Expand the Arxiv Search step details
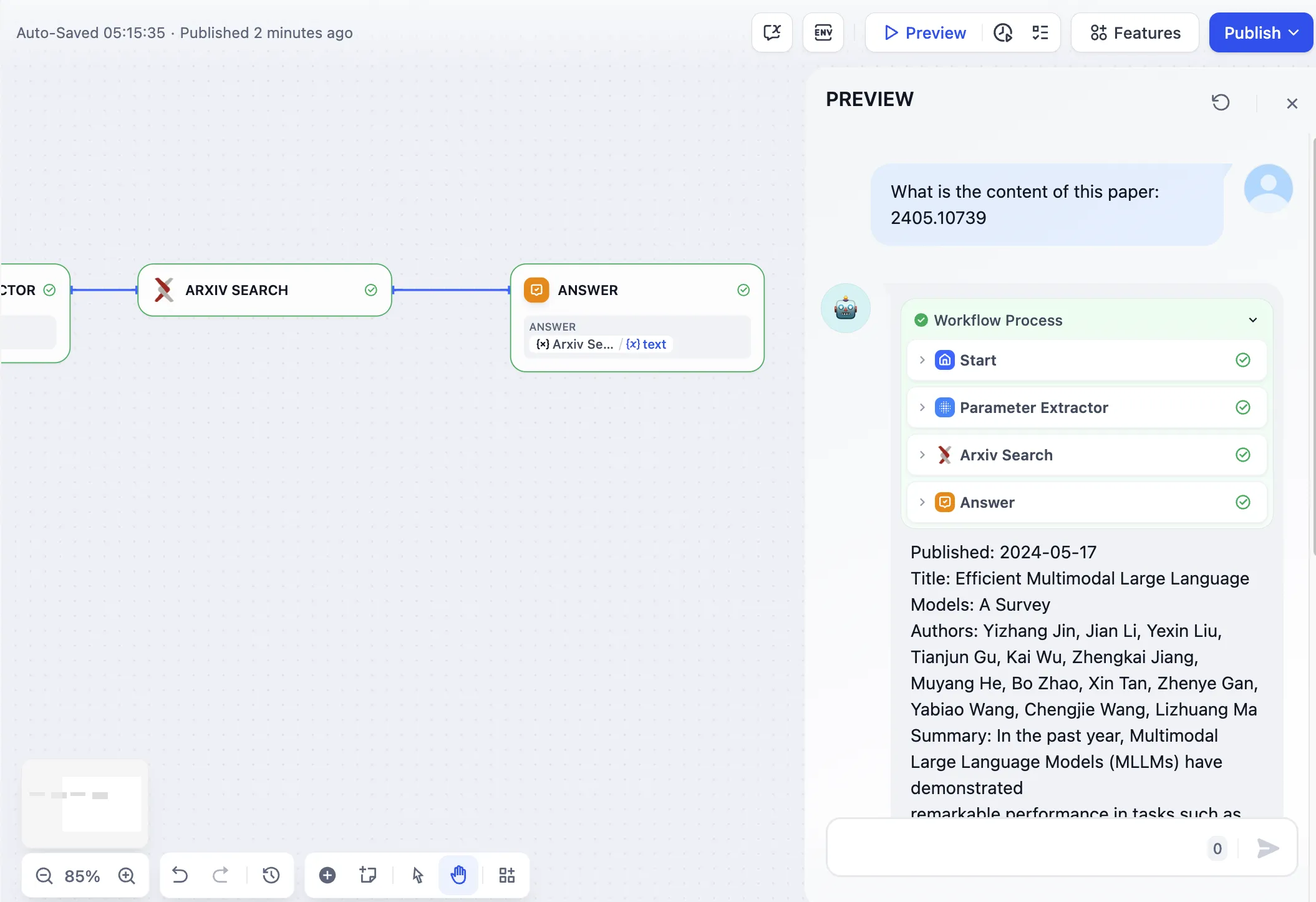The width and height of the screenshot is (1316, 902). 922,455
